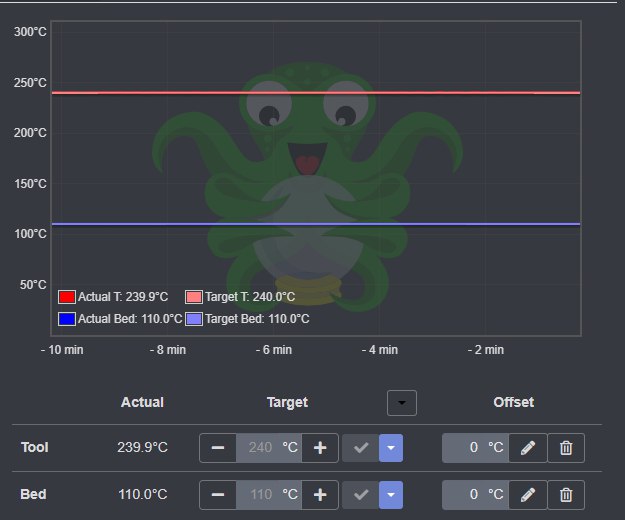Open Bed temperature presets dropdown arrow
The image size is (625, 520).
[x=391, y=495]
